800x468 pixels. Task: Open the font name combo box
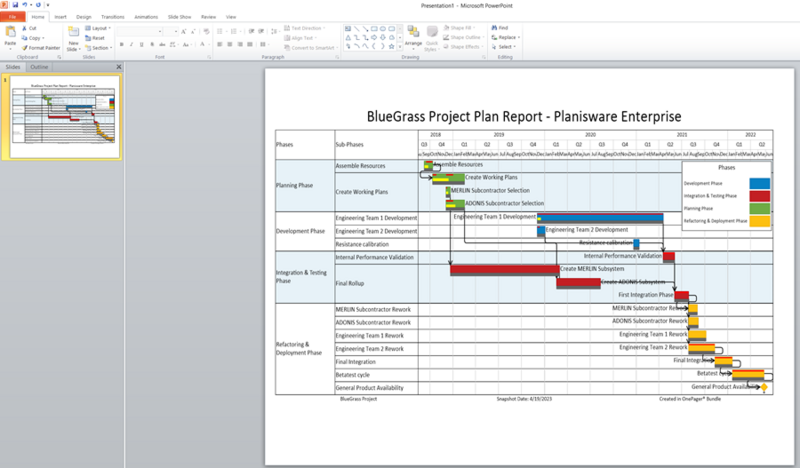click(x=139, y=32)
